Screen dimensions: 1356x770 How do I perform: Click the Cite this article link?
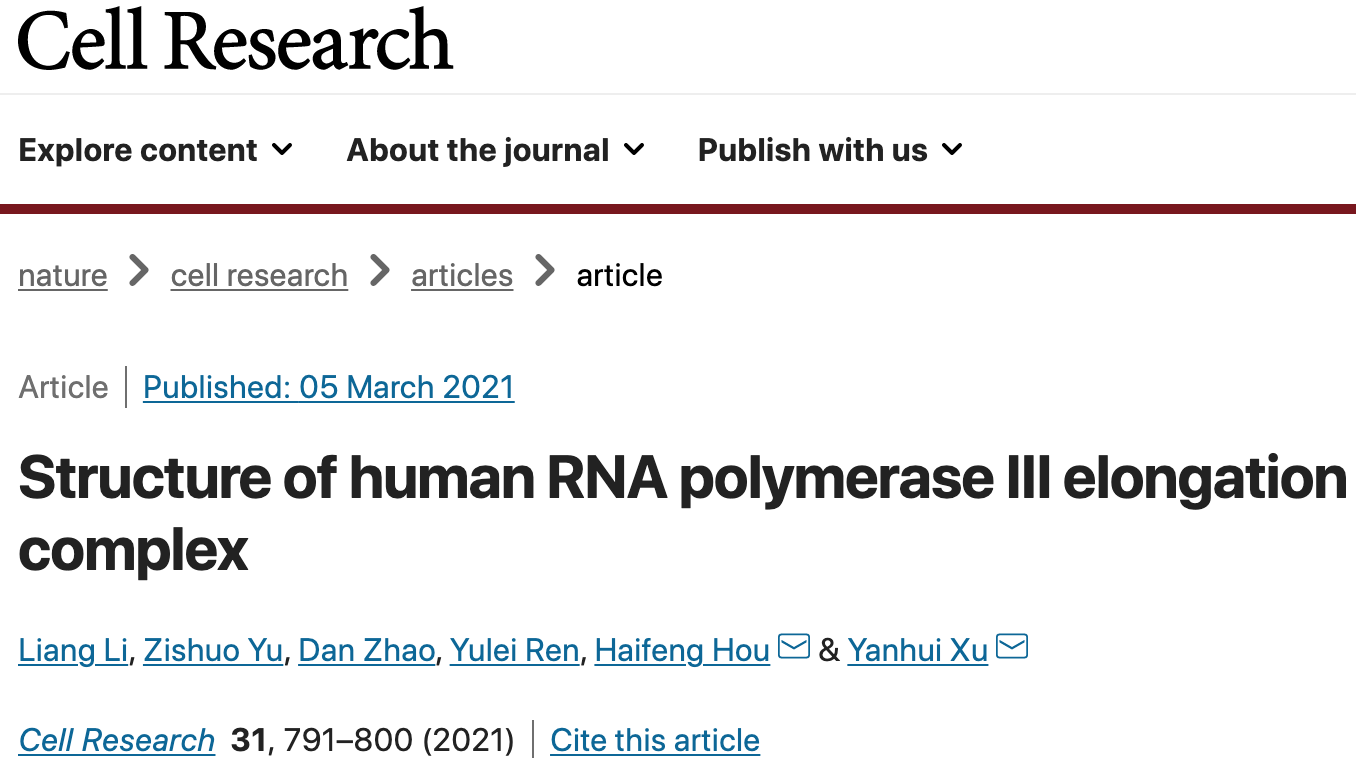(x=655, y=740)
